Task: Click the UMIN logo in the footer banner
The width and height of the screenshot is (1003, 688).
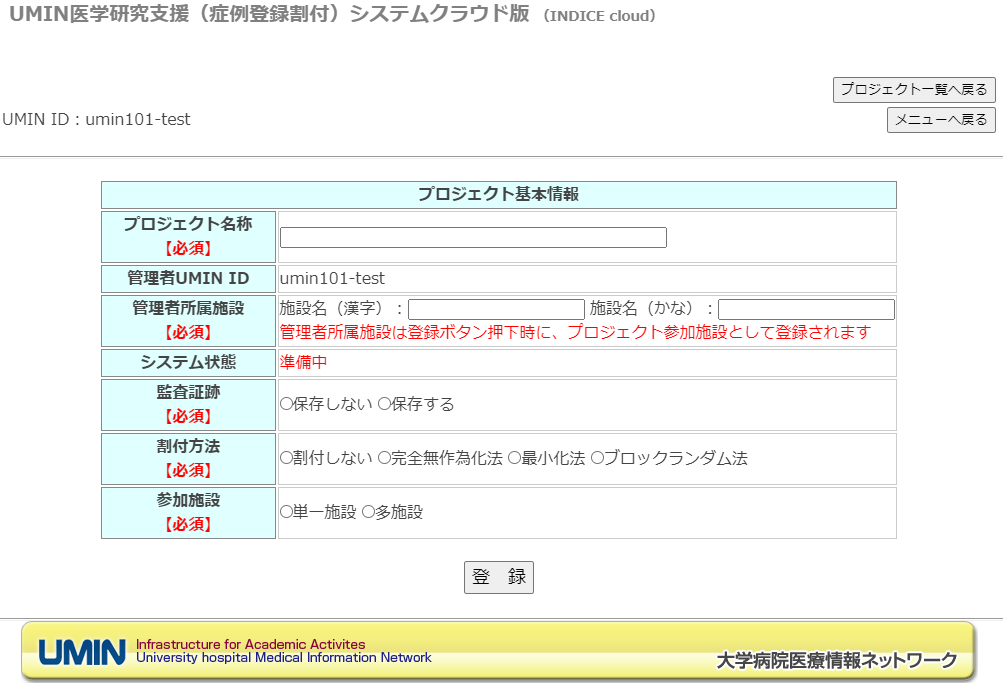Action: 82,652
